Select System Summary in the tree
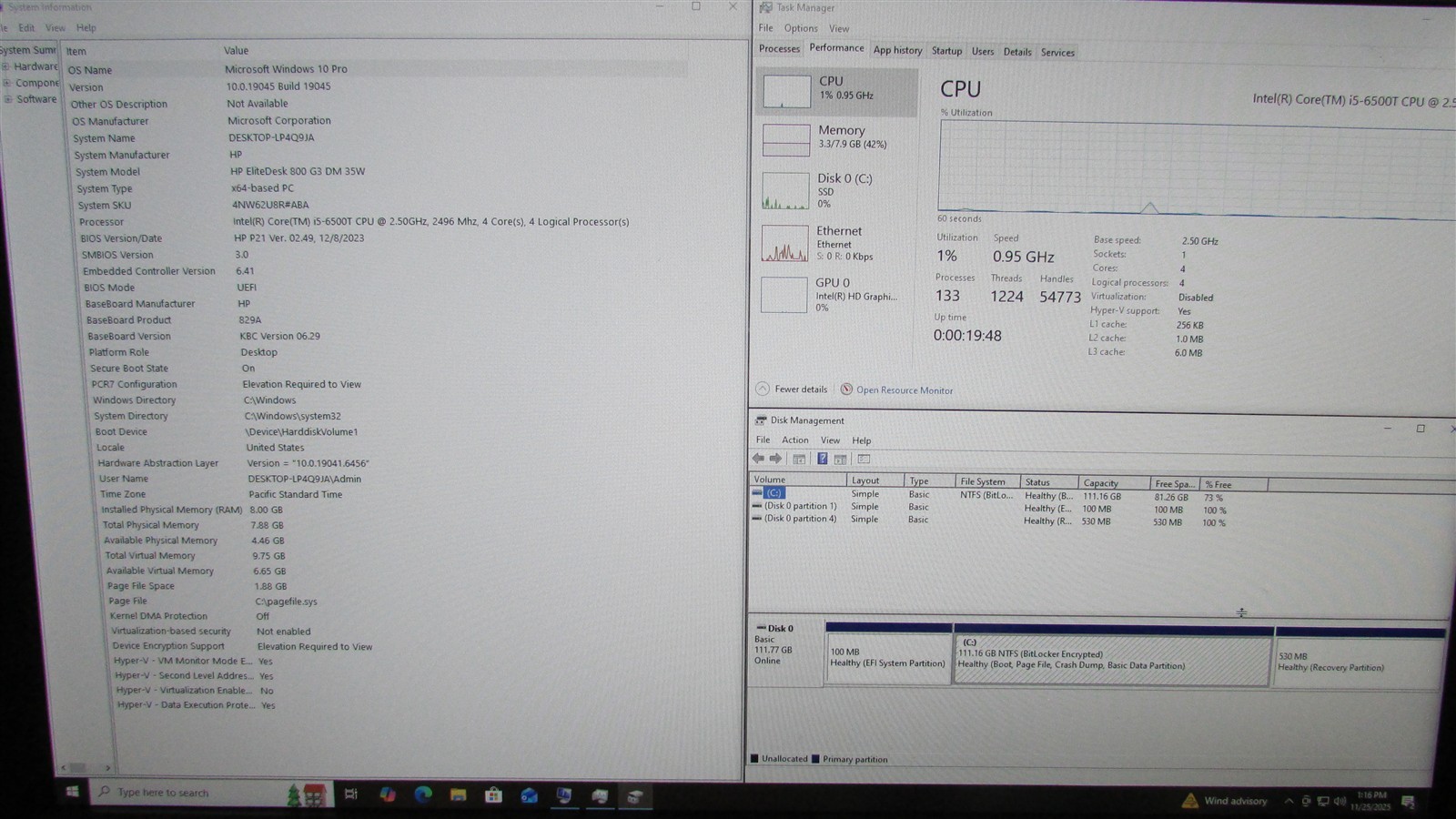The width and height of the screenshot is (1456, 819). pos(28,50)
